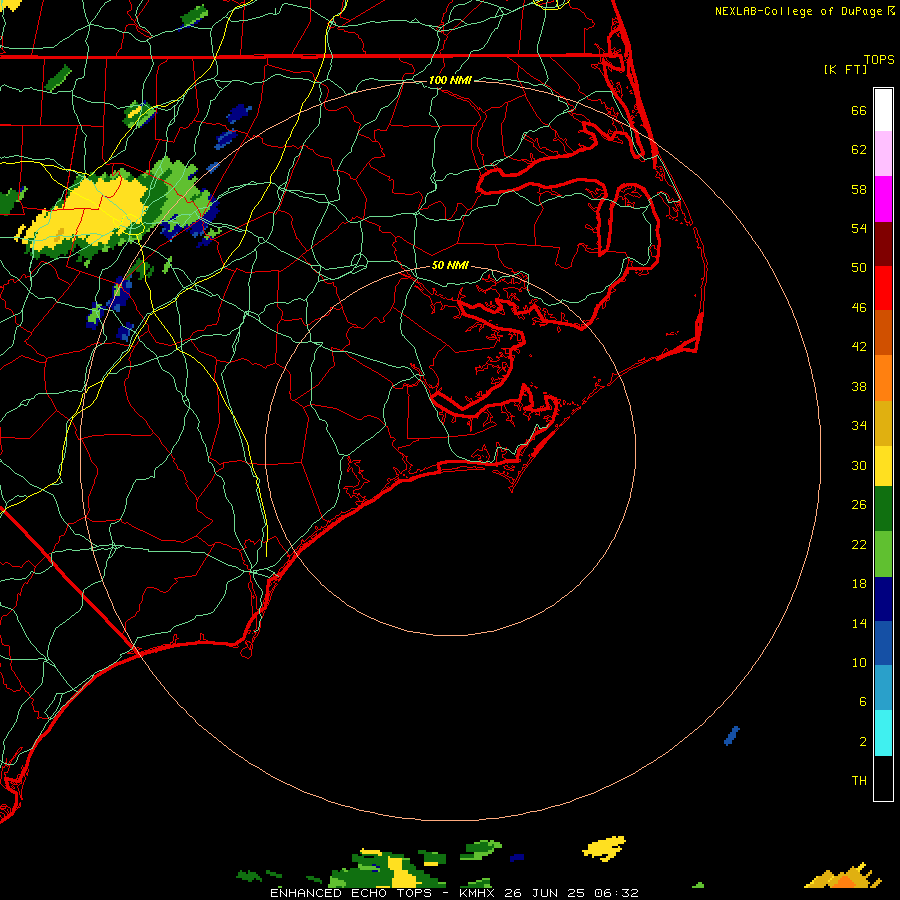Click the '62' legend value
Viewport: 900px width, 900px height.
[x=859, y=150]
